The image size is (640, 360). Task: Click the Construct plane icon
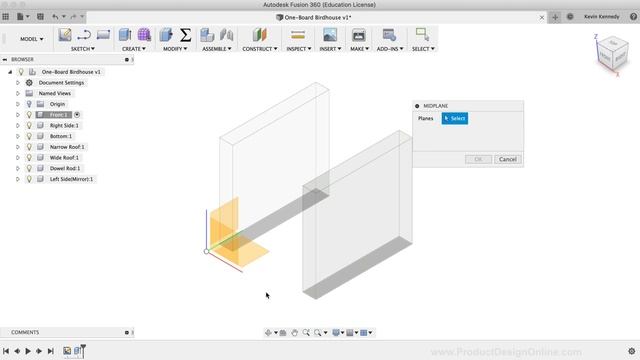[259, 35]
